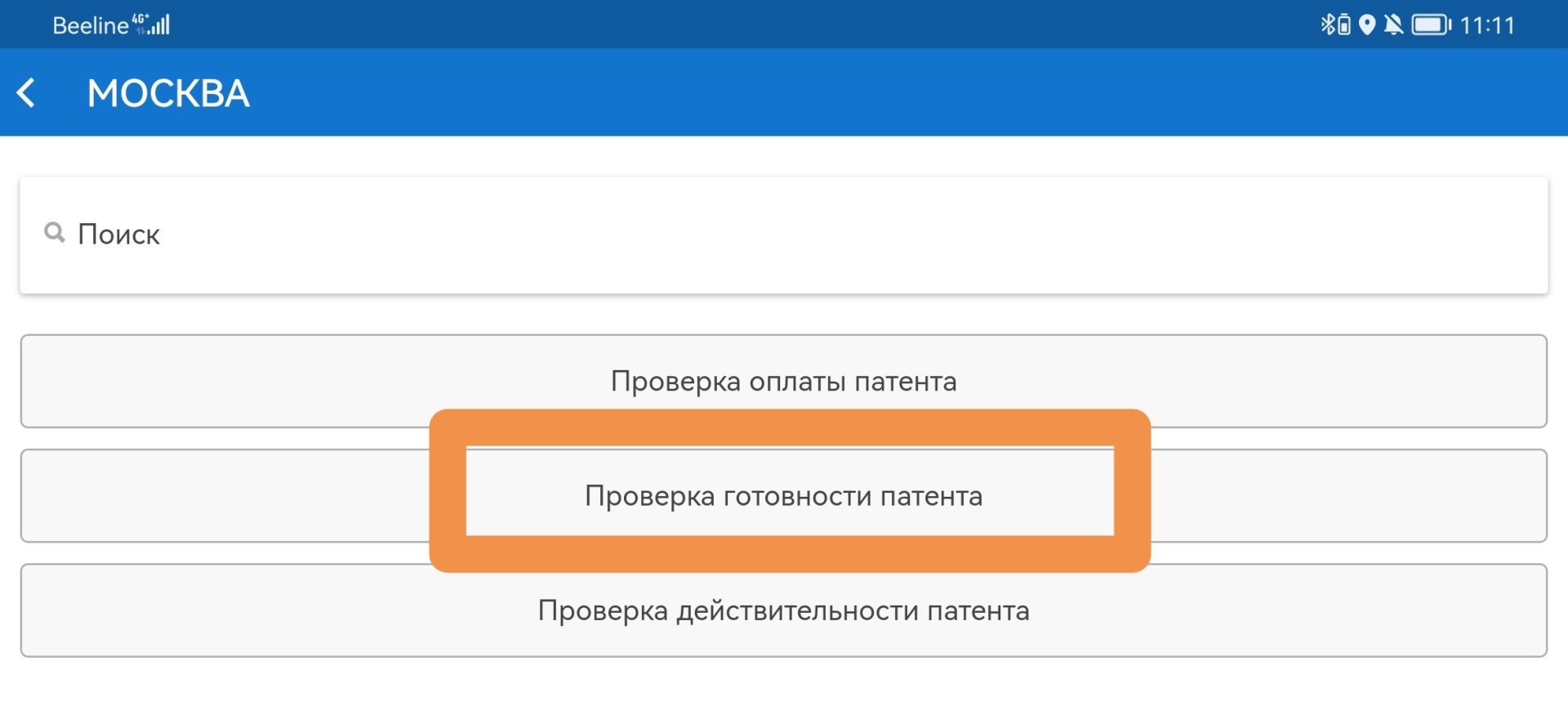The image size is (1568, 724).
Task: Tap the back arrow in header
Action: (27, 92)
